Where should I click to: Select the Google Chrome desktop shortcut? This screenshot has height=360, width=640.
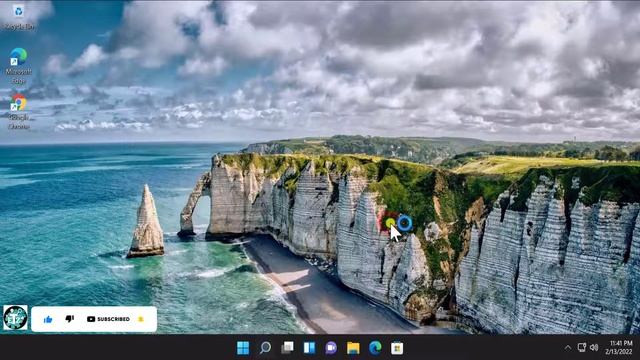coord(18,111)
